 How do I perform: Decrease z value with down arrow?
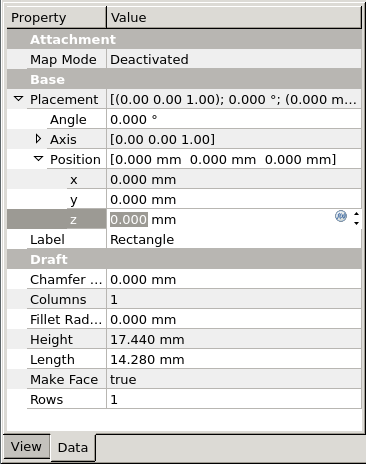point(356,223)
